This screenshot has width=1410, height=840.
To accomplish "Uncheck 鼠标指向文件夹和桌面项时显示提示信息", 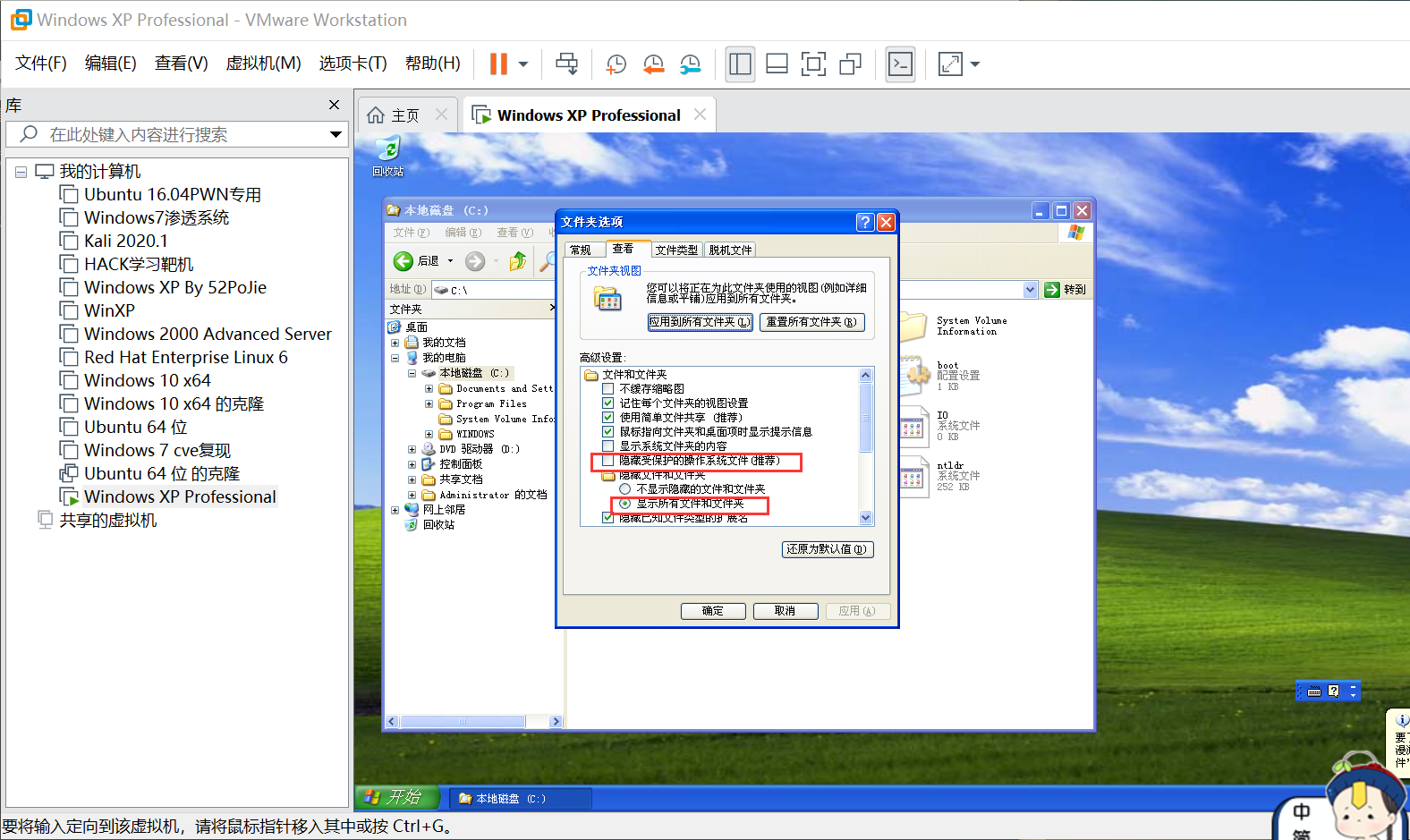I will point(608,432).
